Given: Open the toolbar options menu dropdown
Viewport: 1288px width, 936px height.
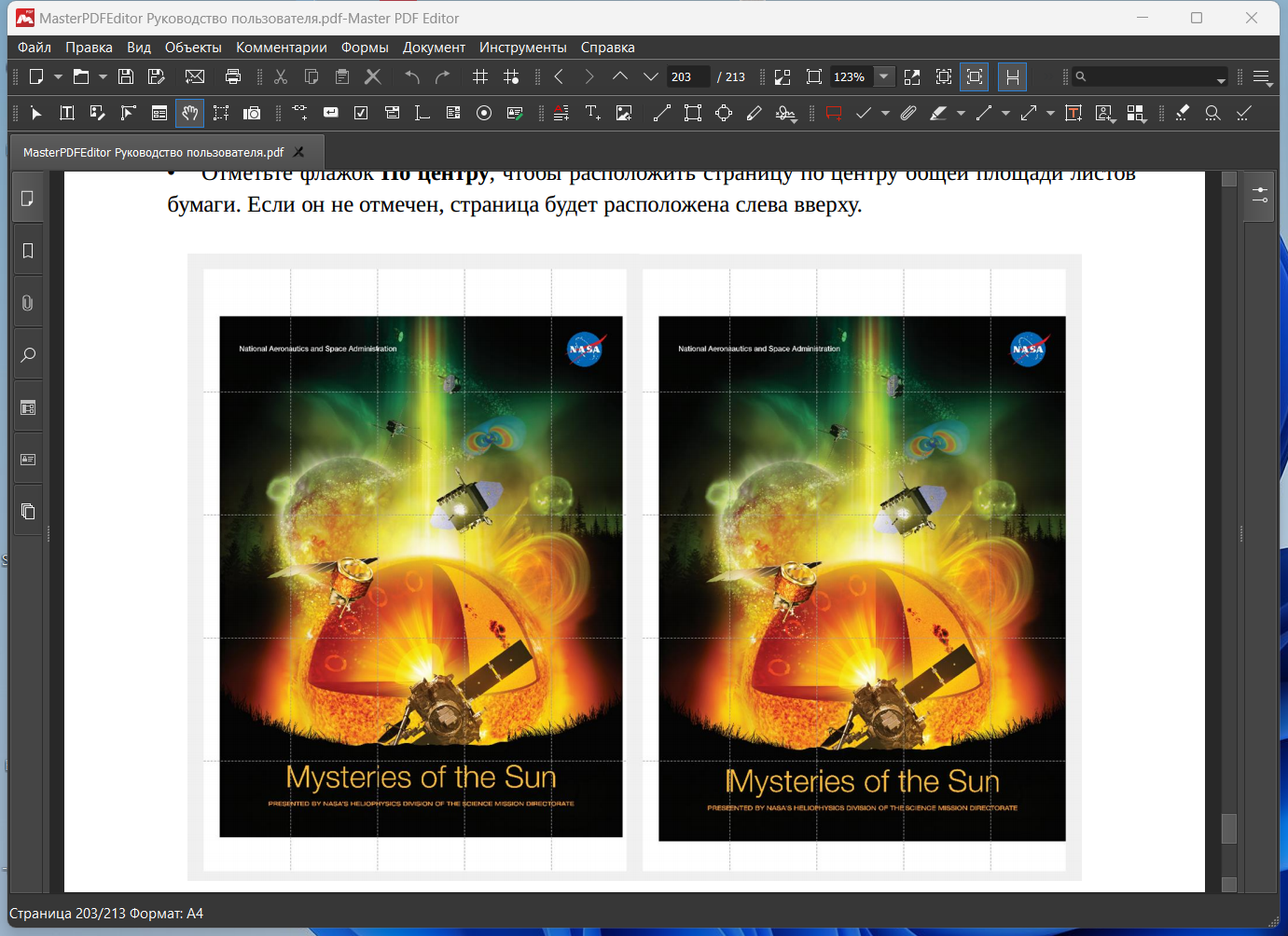Looking at the screenshot, I should (x=1263, y=78).
